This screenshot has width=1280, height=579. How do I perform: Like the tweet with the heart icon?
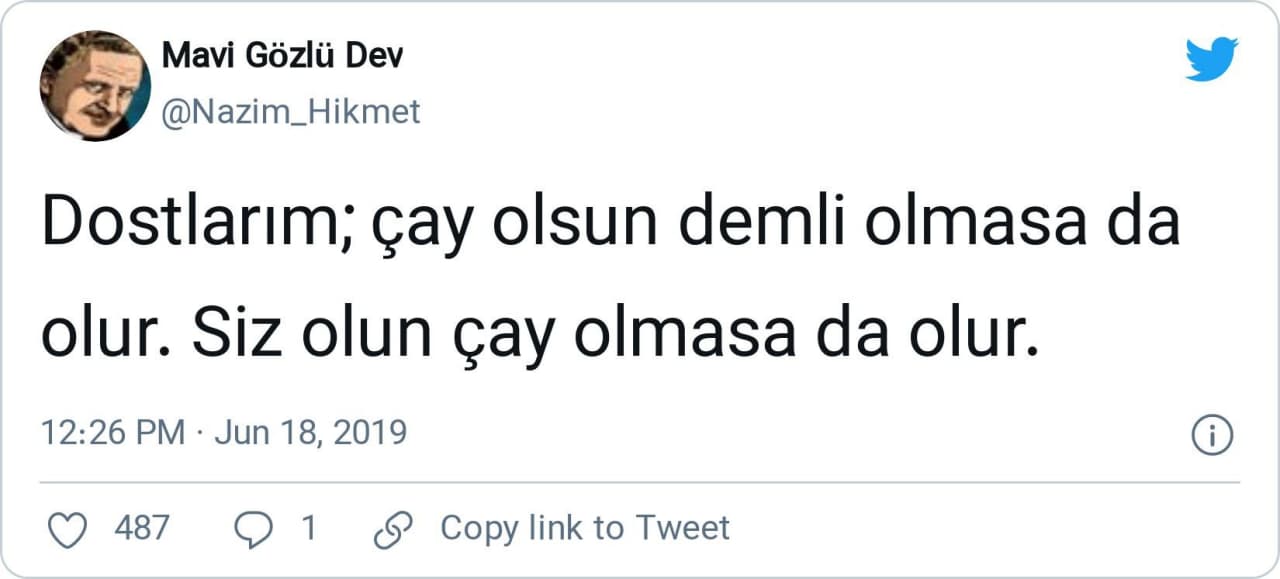(x=68, y=529)
